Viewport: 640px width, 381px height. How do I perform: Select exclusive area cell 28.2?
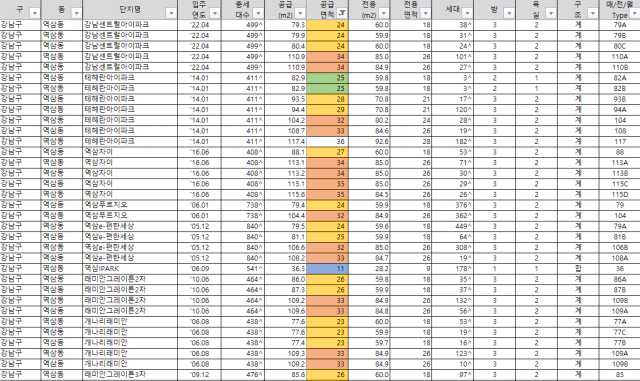click(x=369, y=269)
